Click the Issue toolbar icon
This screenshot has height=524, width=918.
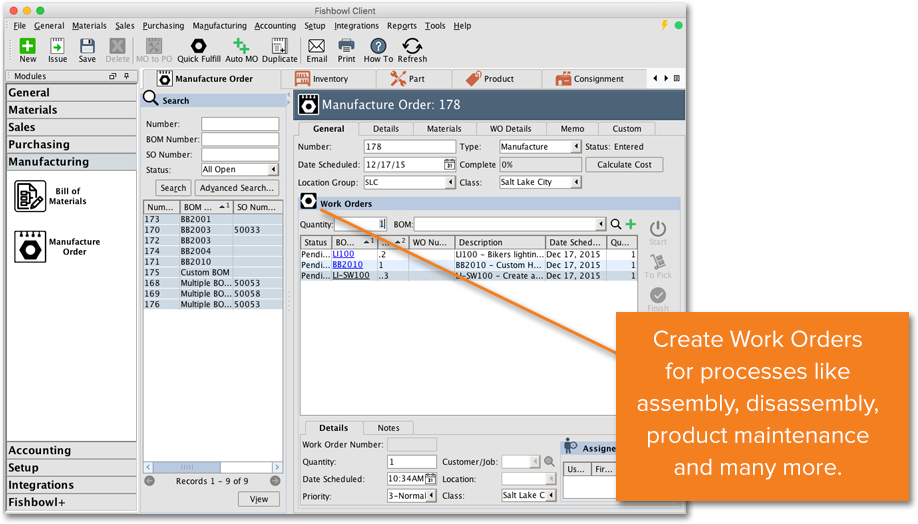(57, 46)
